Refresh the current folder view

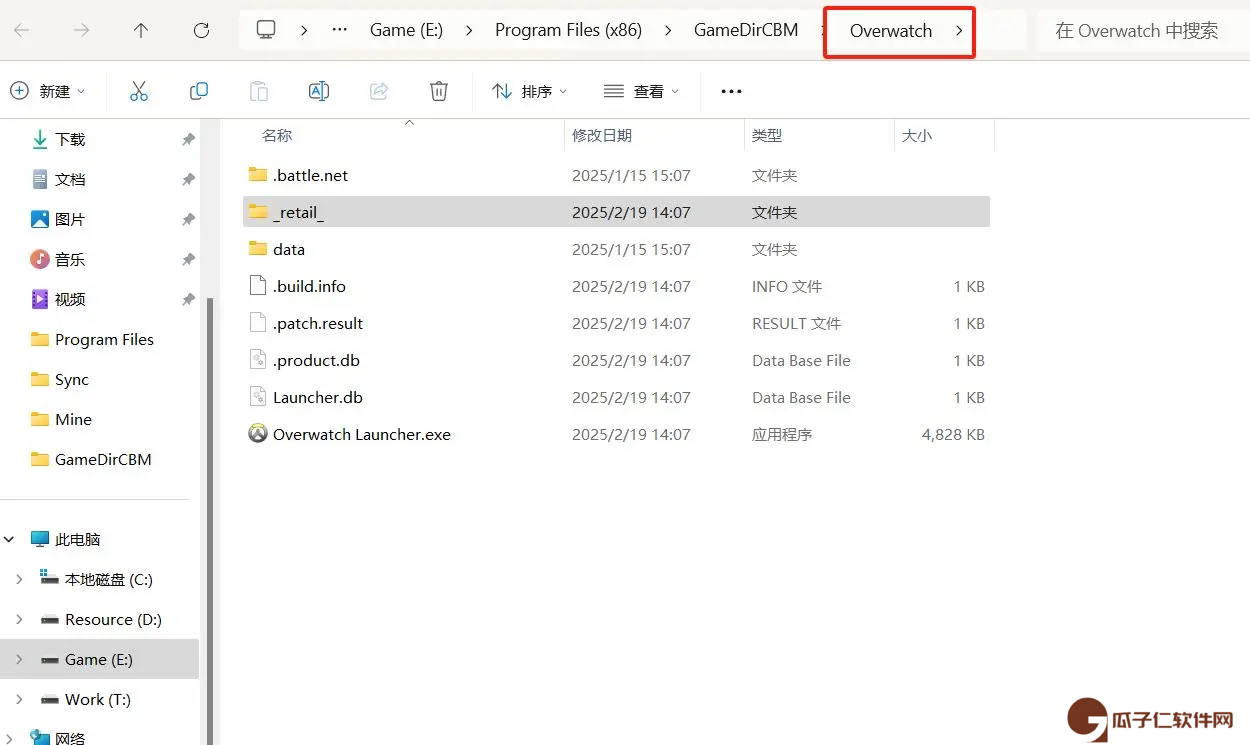tap(201, 30)
